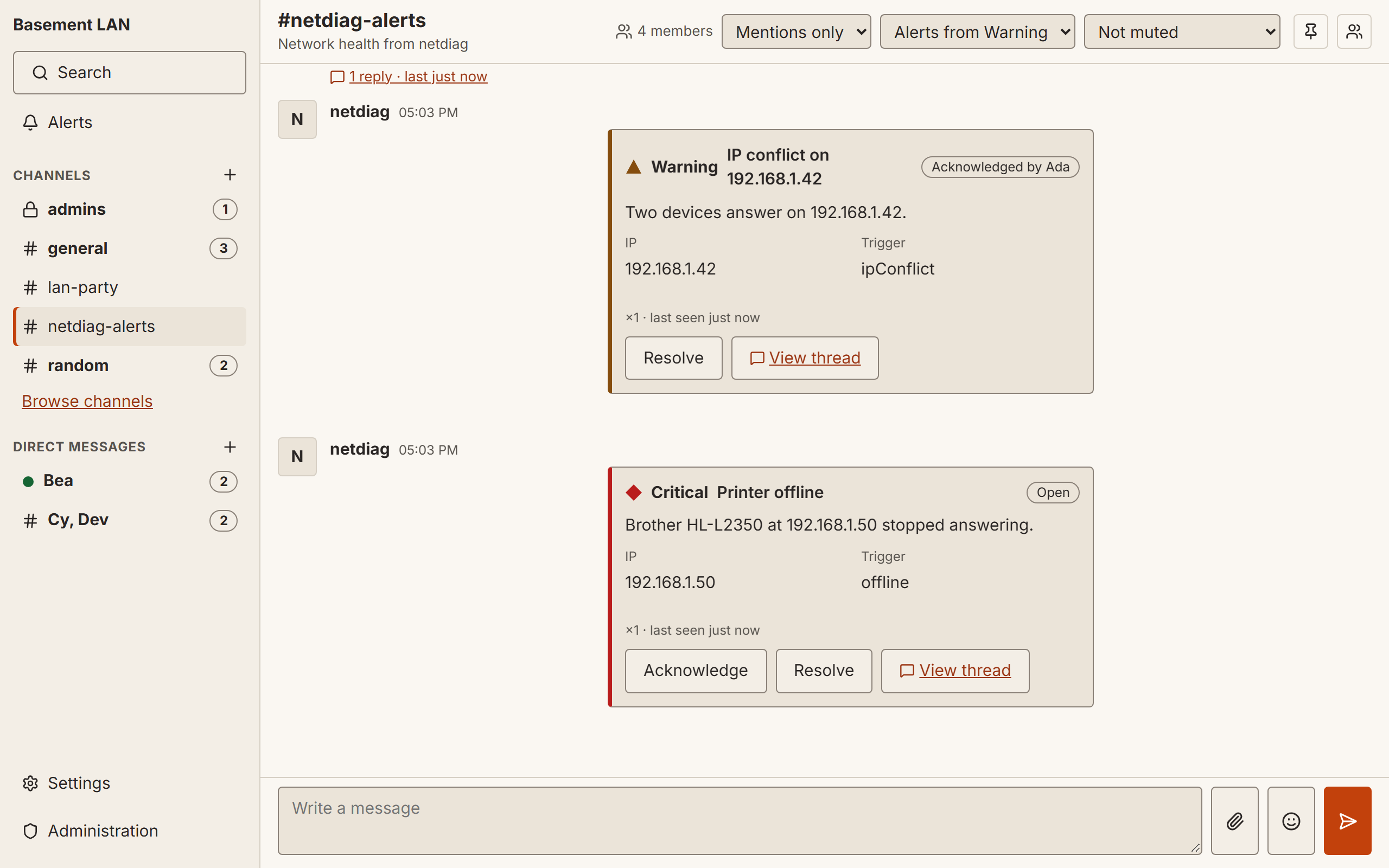Switch to the random channel
The height and width of the screenshot is (868, 1389).
coord(129,366)
